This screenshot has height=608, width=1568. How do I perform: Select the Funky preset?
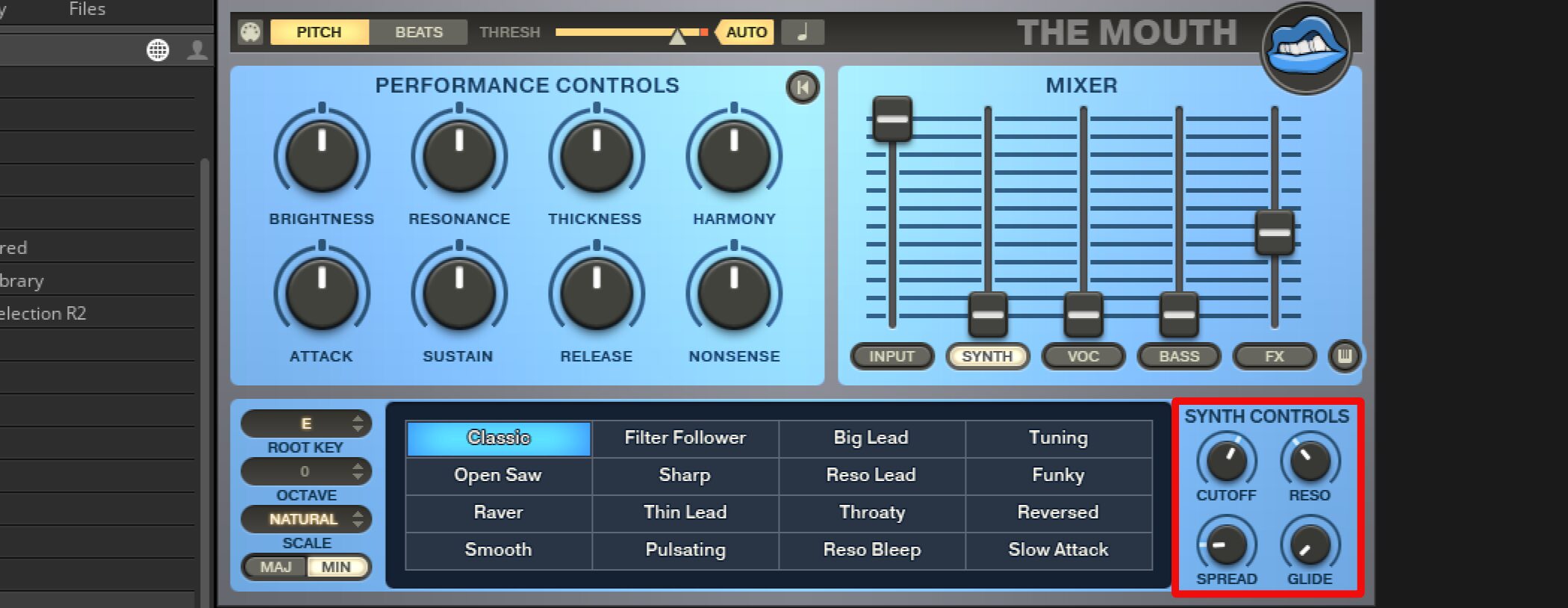pos(1059,476)
